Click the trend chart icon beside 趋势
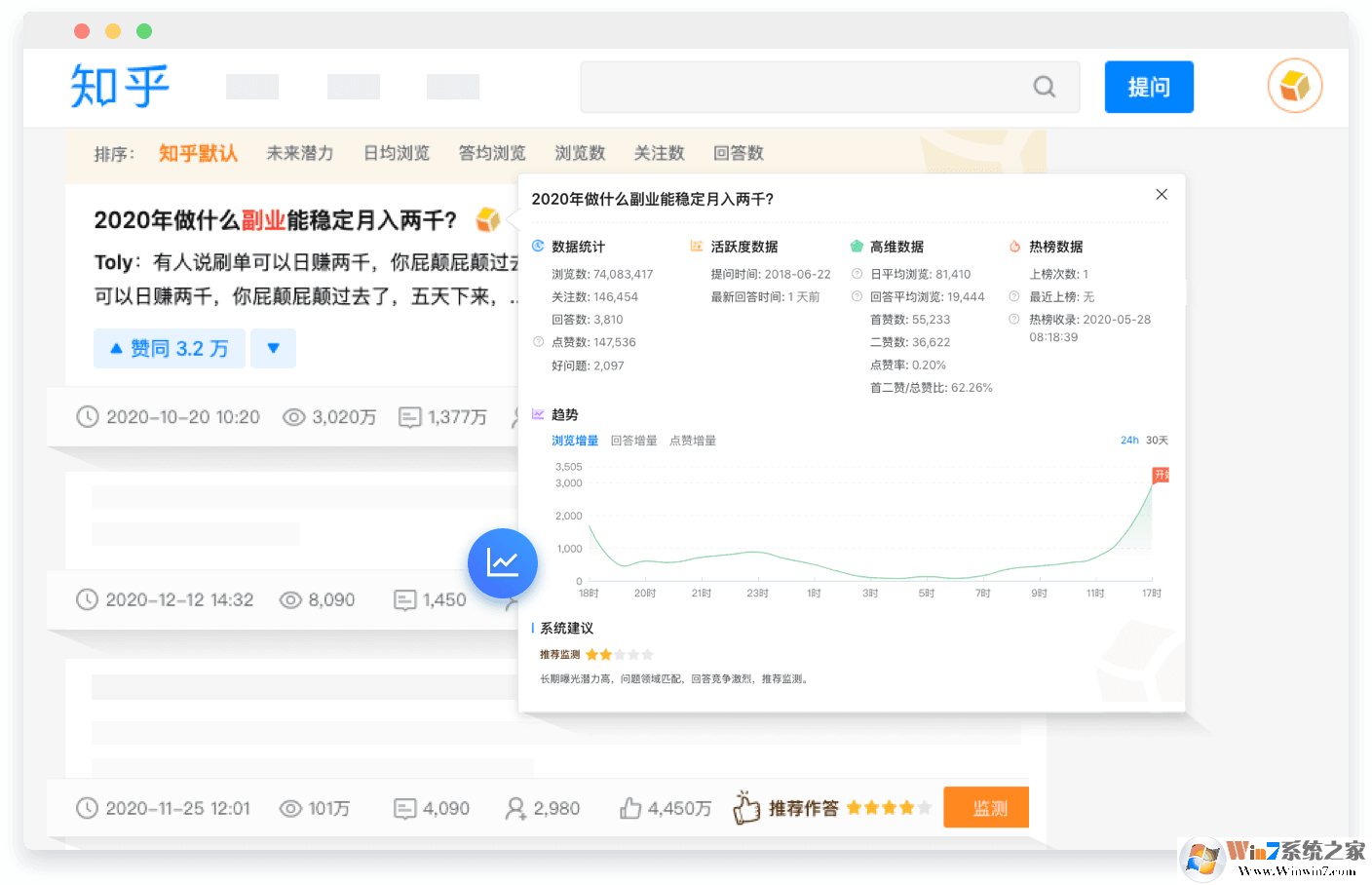Viewport: 1372px width, 885px height. tap(538, 414)
